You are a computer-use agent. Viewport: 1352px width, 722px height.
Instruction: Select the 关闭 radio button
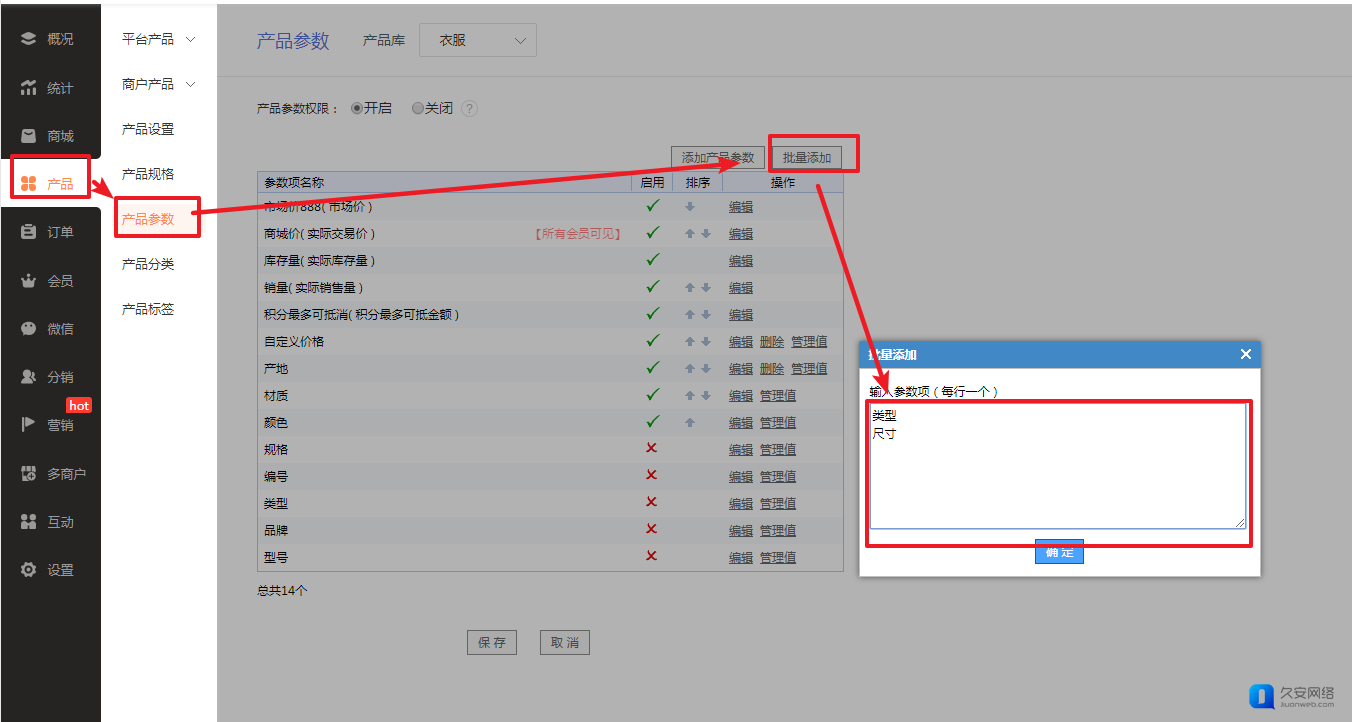pos(418,109)
